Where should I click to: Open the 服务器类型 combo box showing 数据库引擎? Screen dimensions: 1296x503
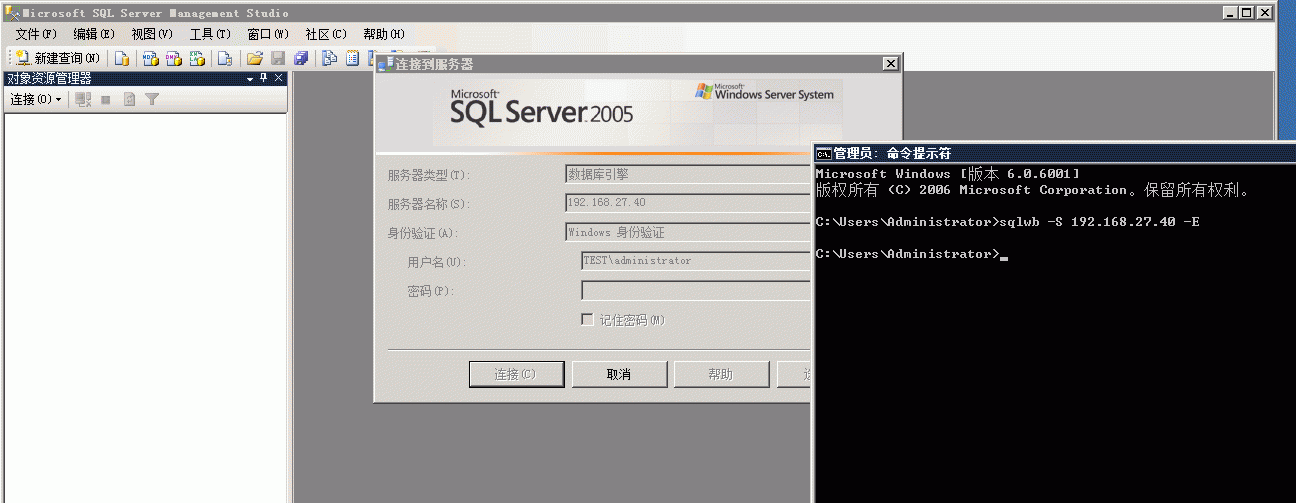688,174
